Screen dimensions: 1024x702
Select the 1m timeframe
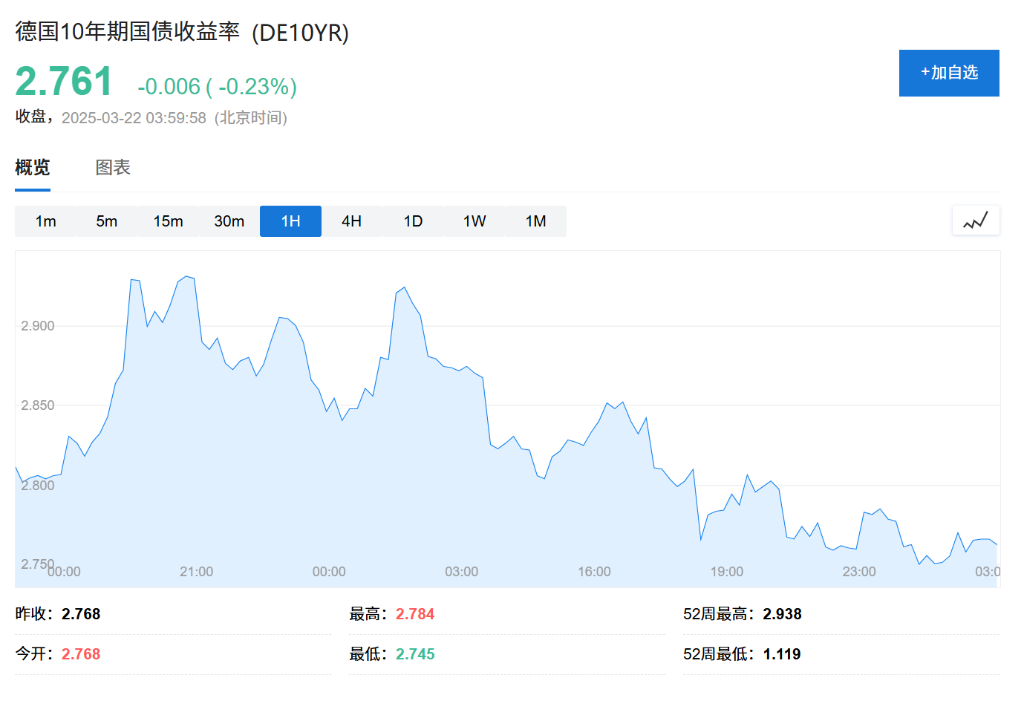pos(46,221)
